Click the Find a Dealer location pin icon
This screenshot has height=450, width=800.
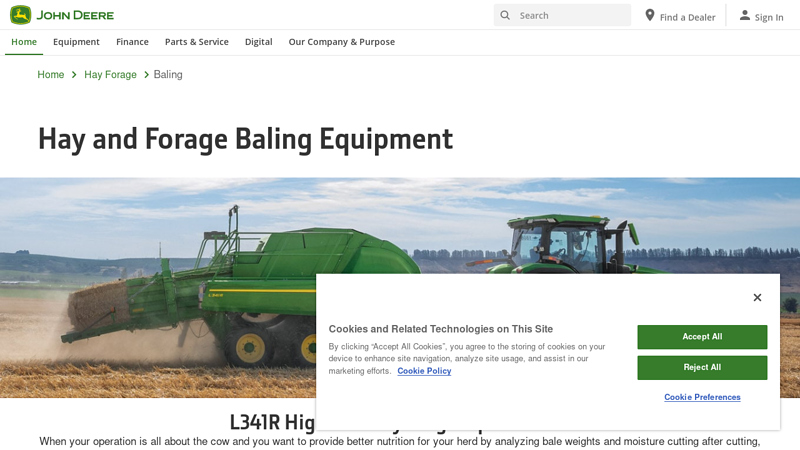649,15
